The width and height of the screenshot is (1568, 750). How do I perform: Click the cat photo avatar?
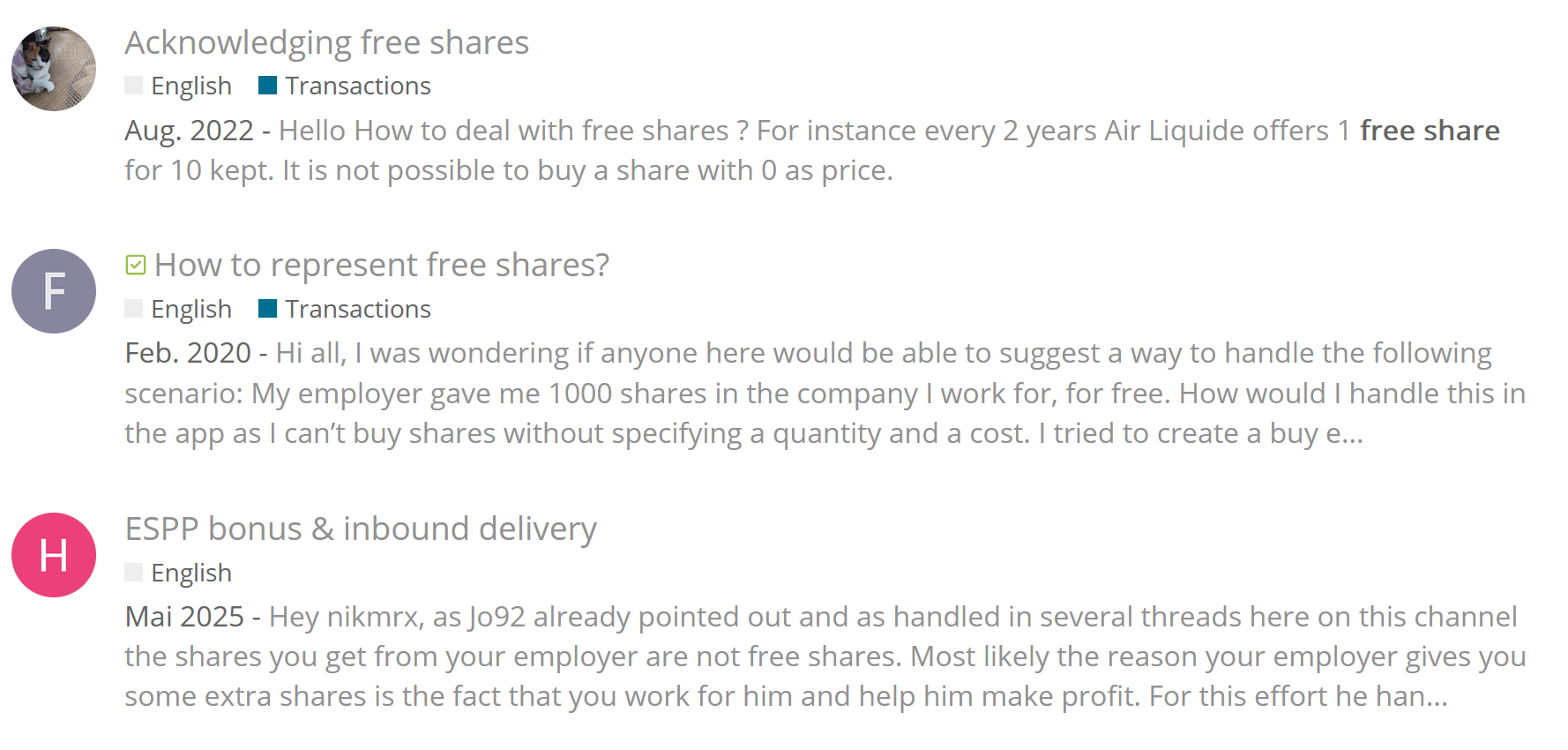click(x=54, y=69)
